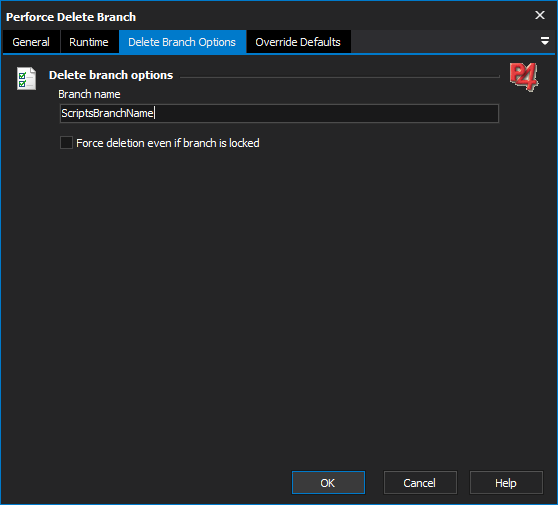Click the Perforce Delete Branch title text
Screen dimensions: 558x505
pos(71,17)
